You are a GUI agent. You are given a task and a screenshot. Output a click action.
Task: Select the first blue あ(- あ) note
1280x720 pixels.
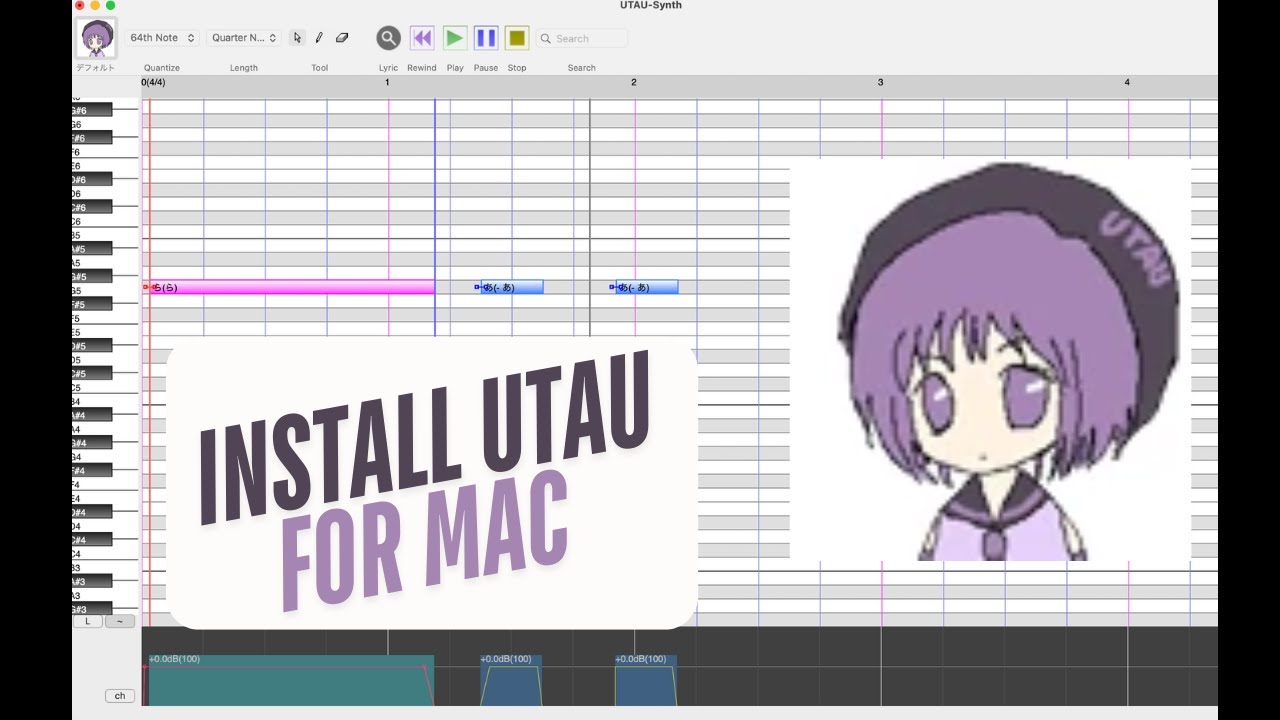pyautogui.click(x=511, y=287)
